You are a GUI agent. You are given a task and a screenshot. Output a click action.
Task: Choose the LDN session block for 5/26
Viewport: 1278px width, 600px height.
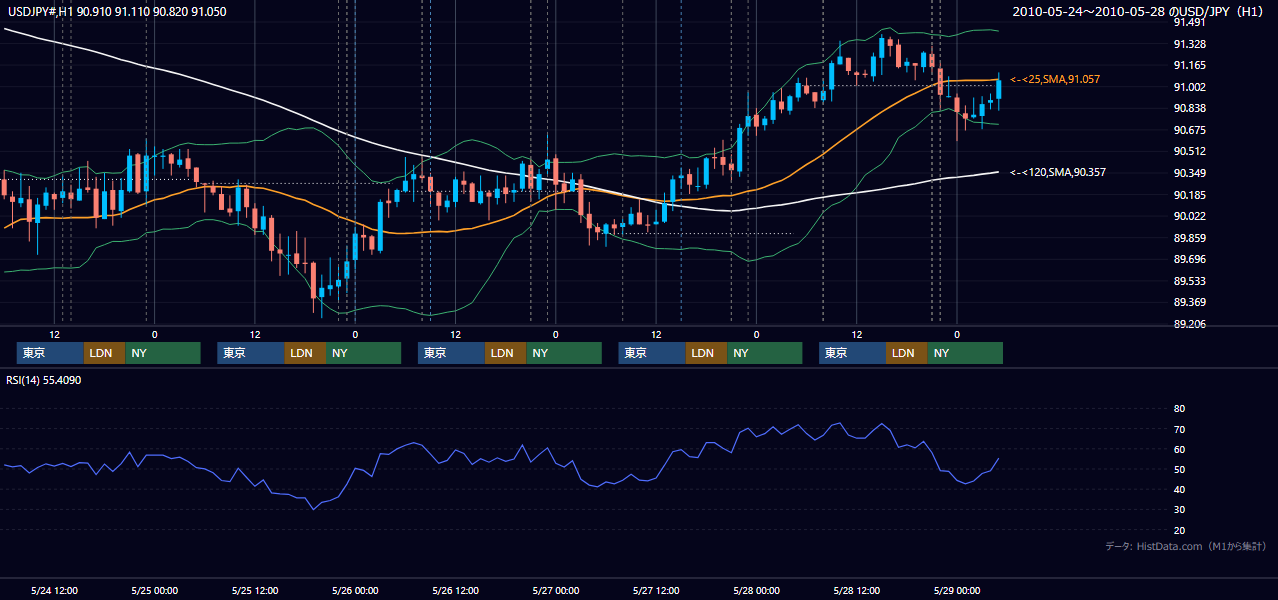pyautogui.click(x=506, y=353)
